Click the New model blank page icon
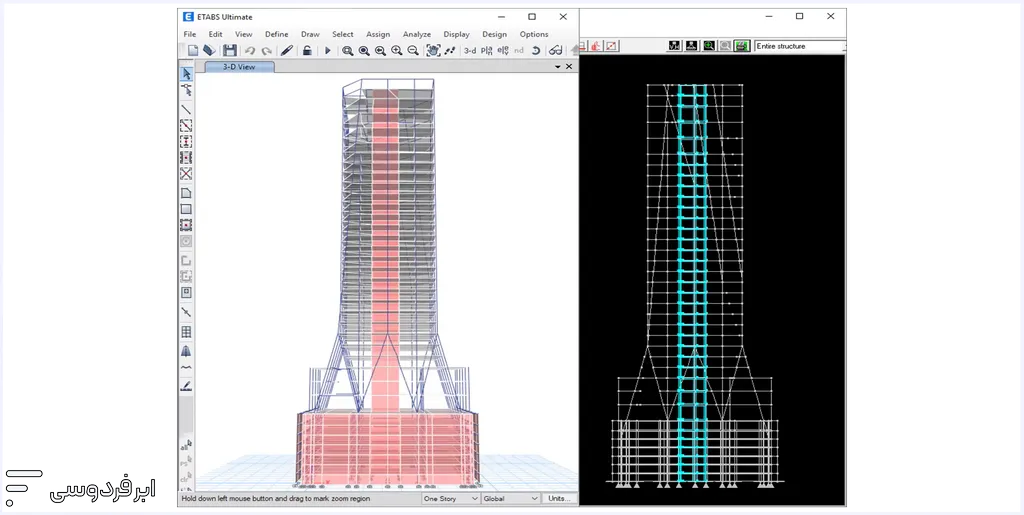This screenshot has width=1024, height=515. [x=193, y=50]
